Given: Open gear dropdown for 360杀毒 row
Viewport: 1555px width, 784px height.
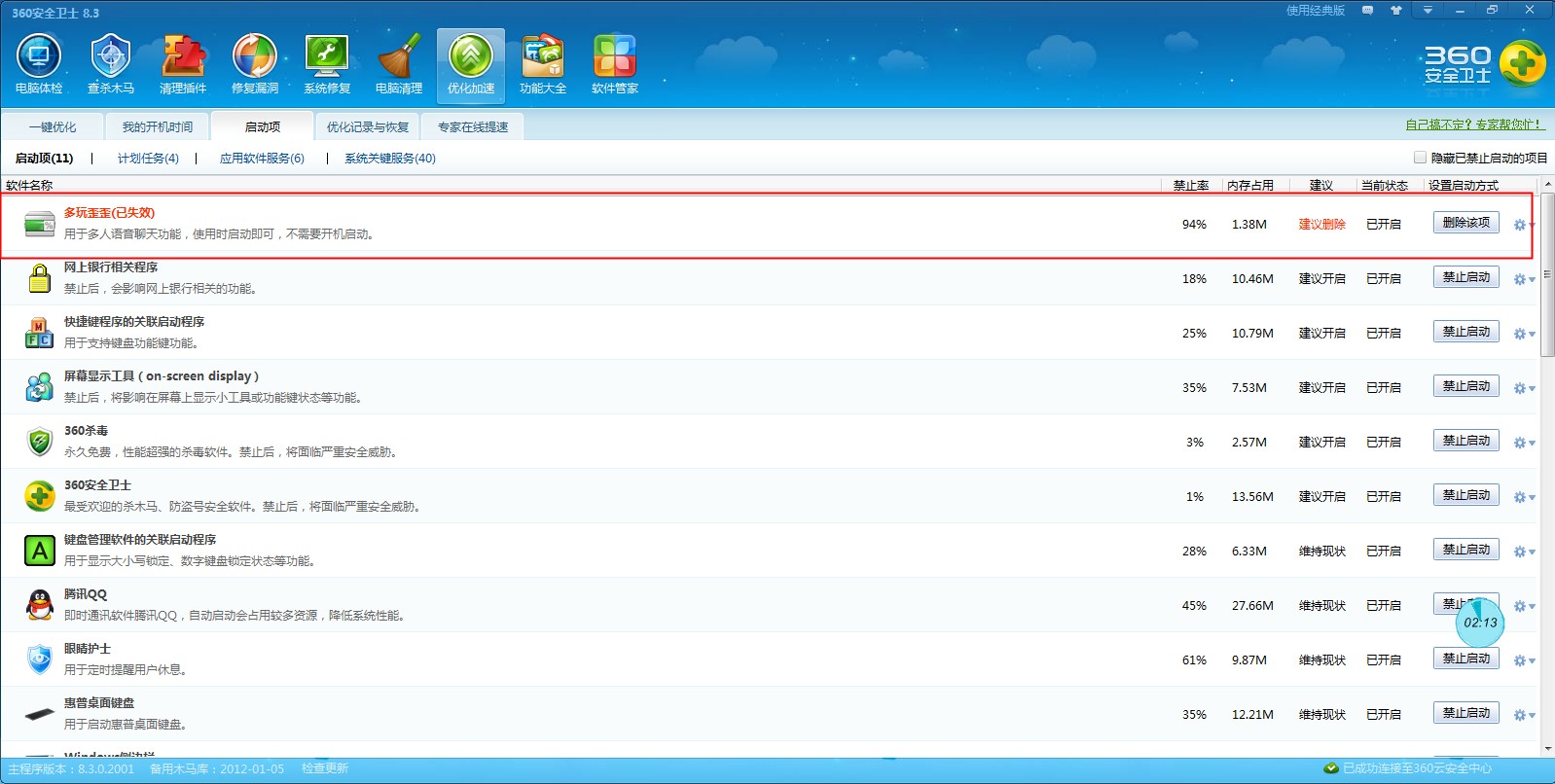Looking at the screenshot, I should [x=1524, y=443].
